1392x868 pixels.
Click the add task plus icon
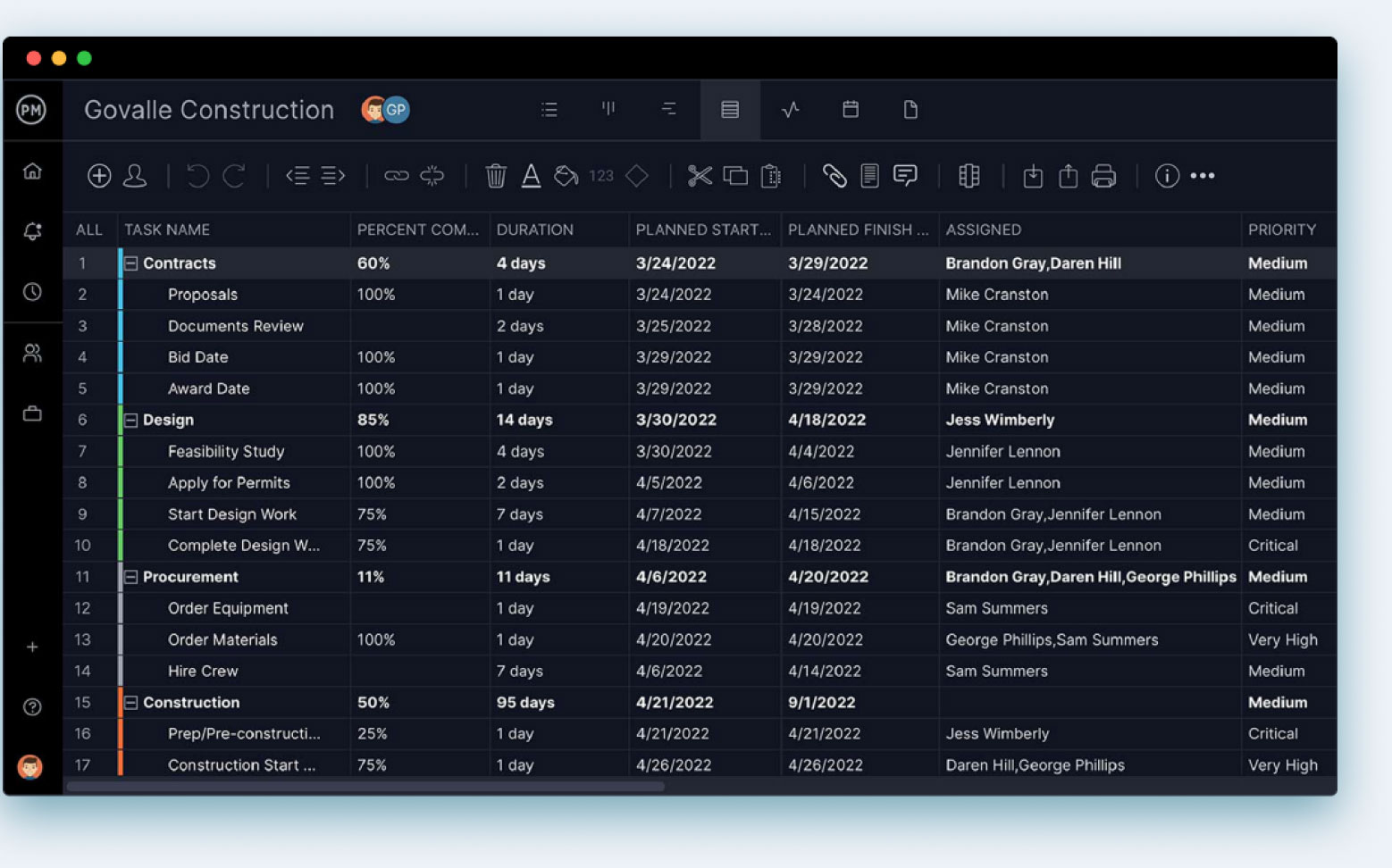[x=99, y=175]
